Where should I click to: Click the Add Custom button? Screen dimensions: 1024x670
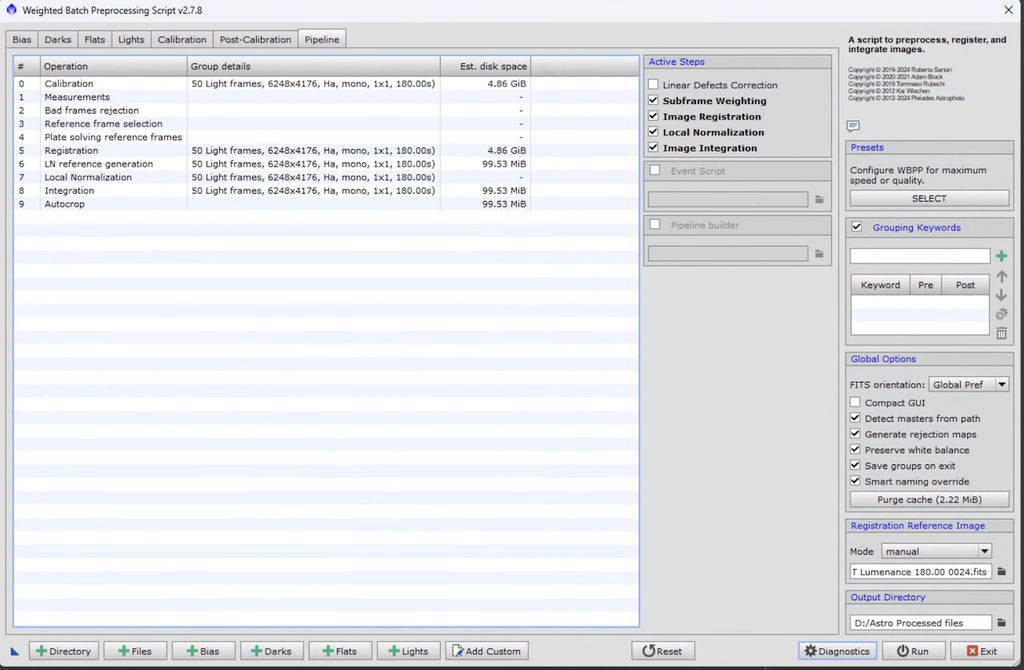coord(487,651)
